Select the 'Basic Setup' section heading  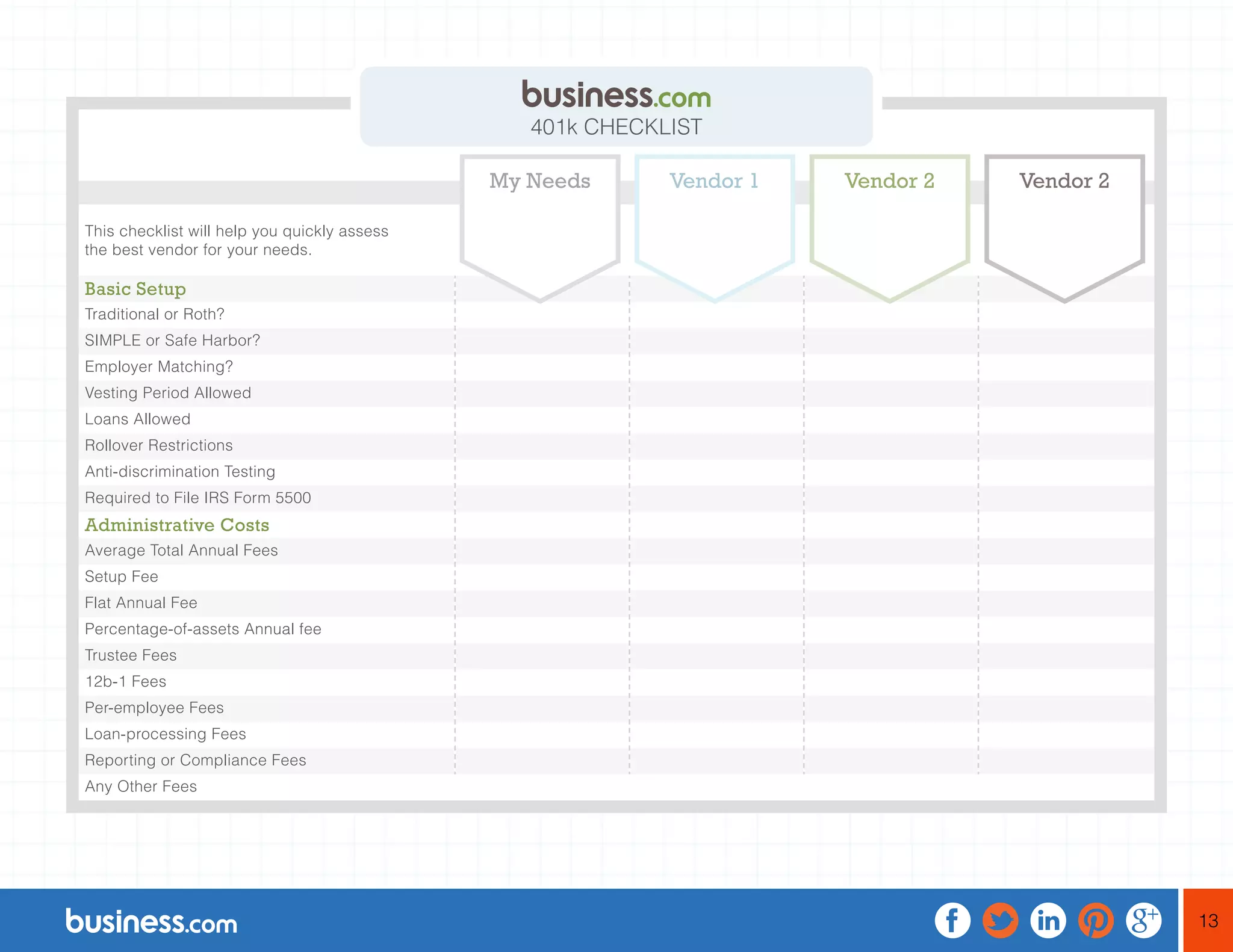click(135, 289)
